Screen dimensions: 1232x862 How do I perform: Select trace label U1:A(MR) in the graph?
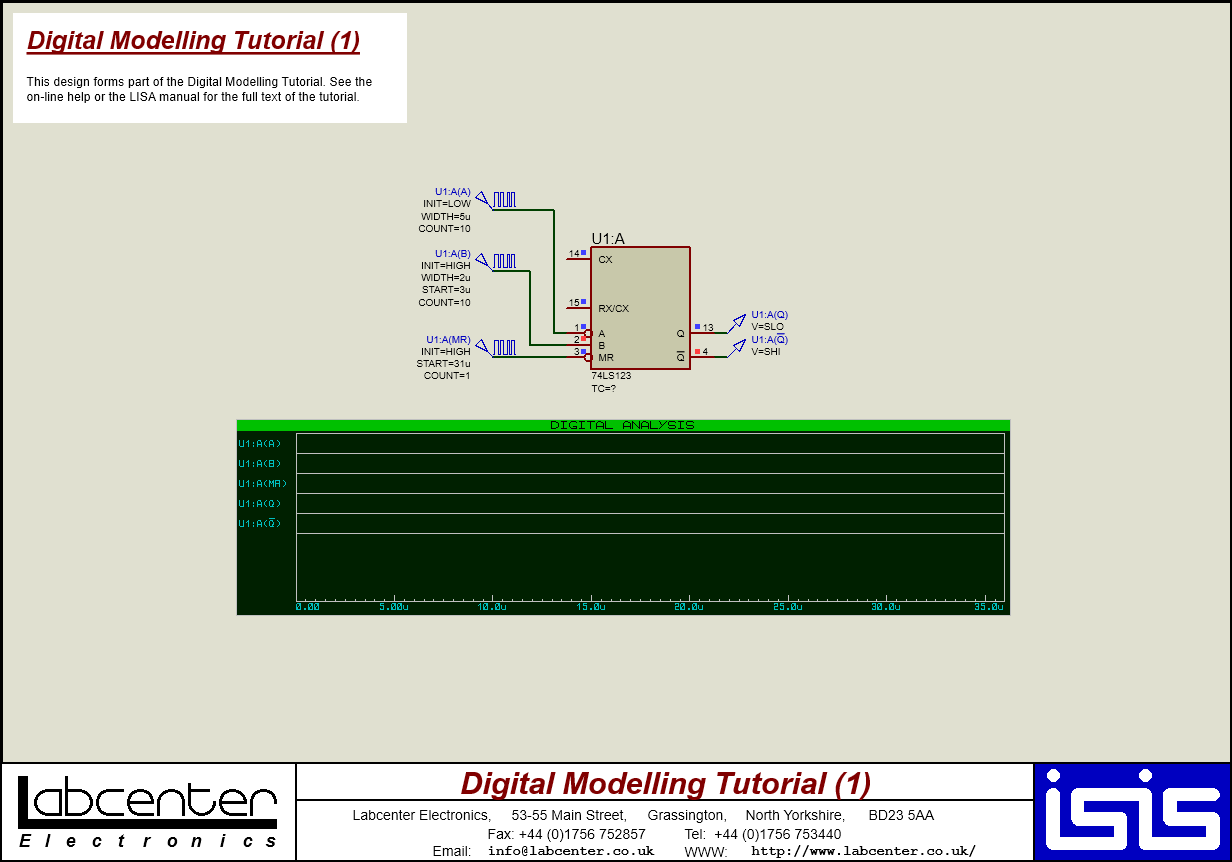[260, 483]
